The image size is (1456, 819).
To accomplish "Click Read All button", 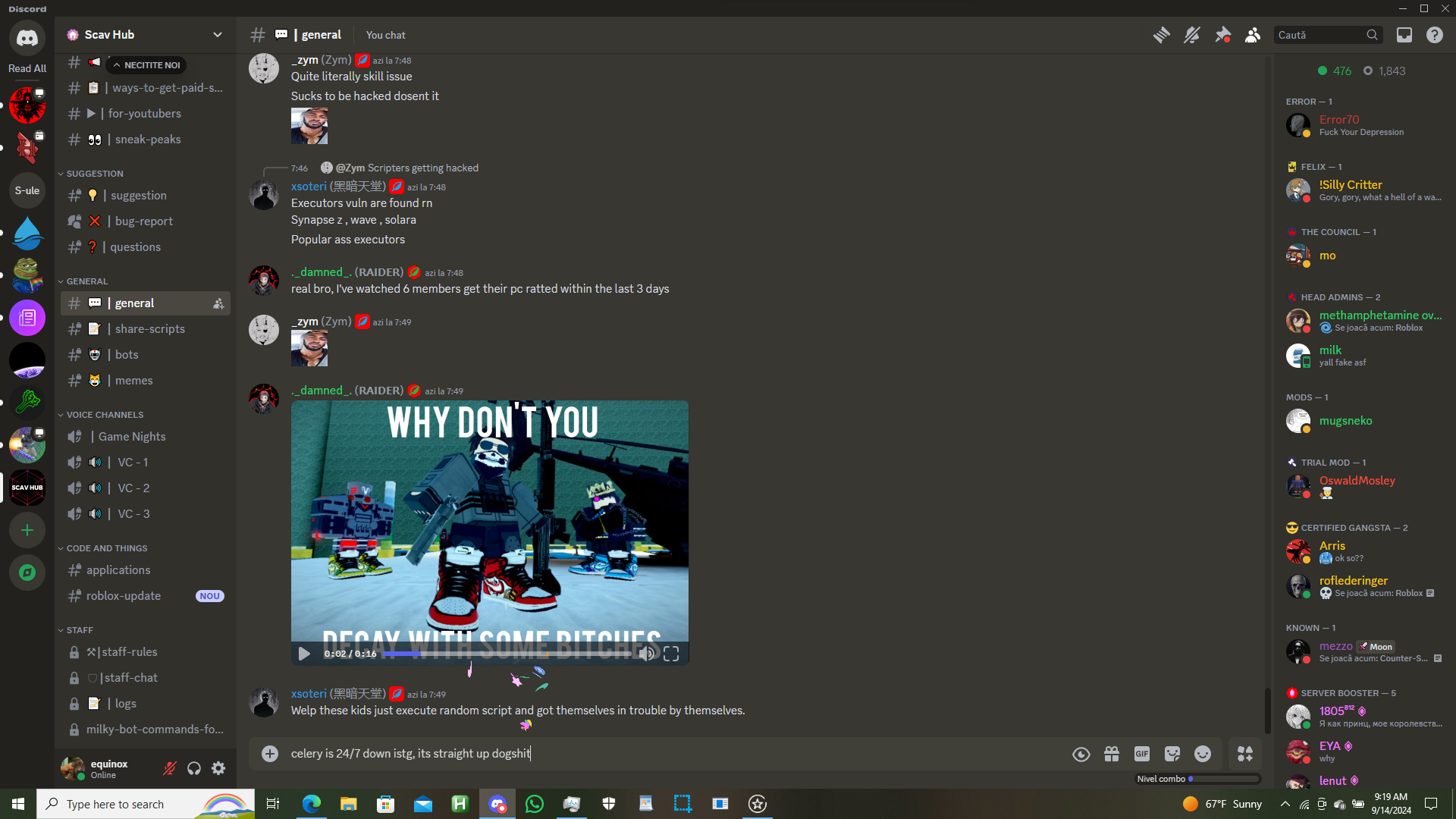I will pyautogui.click(x=27, y=68).
